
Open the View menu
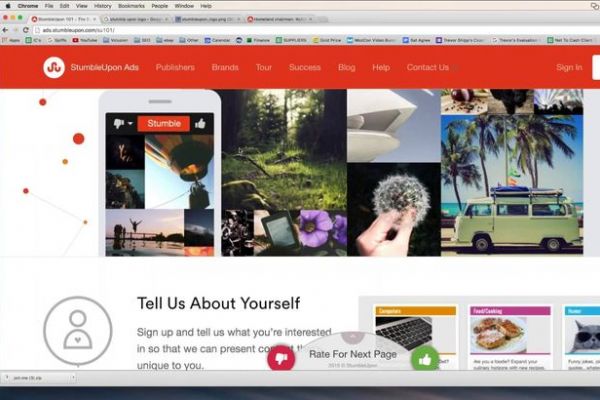(x=82, y=6)
